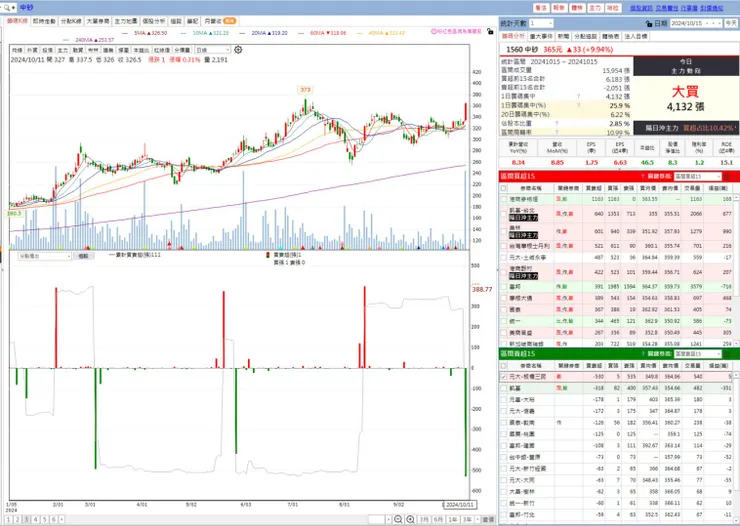740x526 pixels.
Task: Click the 隔日沖主力 badge under 港商野村
Action: pyautogui.click(x=523, y=276)
